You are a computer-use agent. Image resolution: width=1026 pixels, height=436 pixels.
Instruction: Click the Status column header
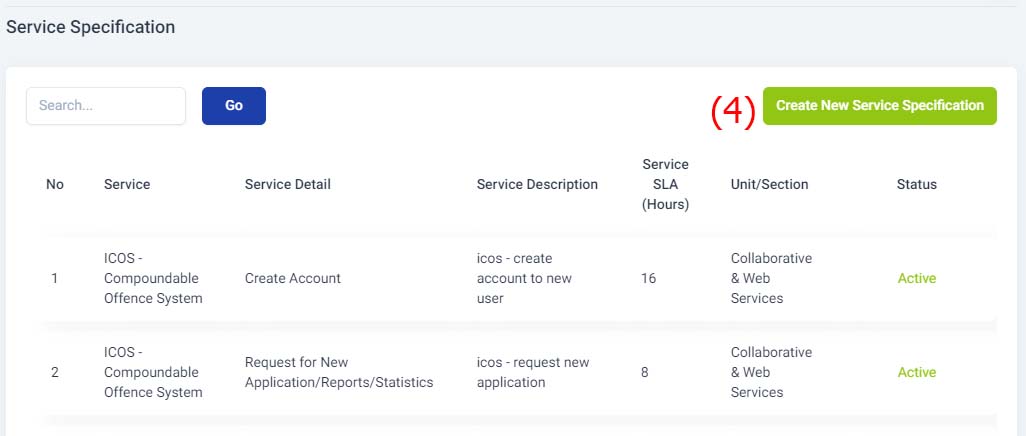coord(917,185)
